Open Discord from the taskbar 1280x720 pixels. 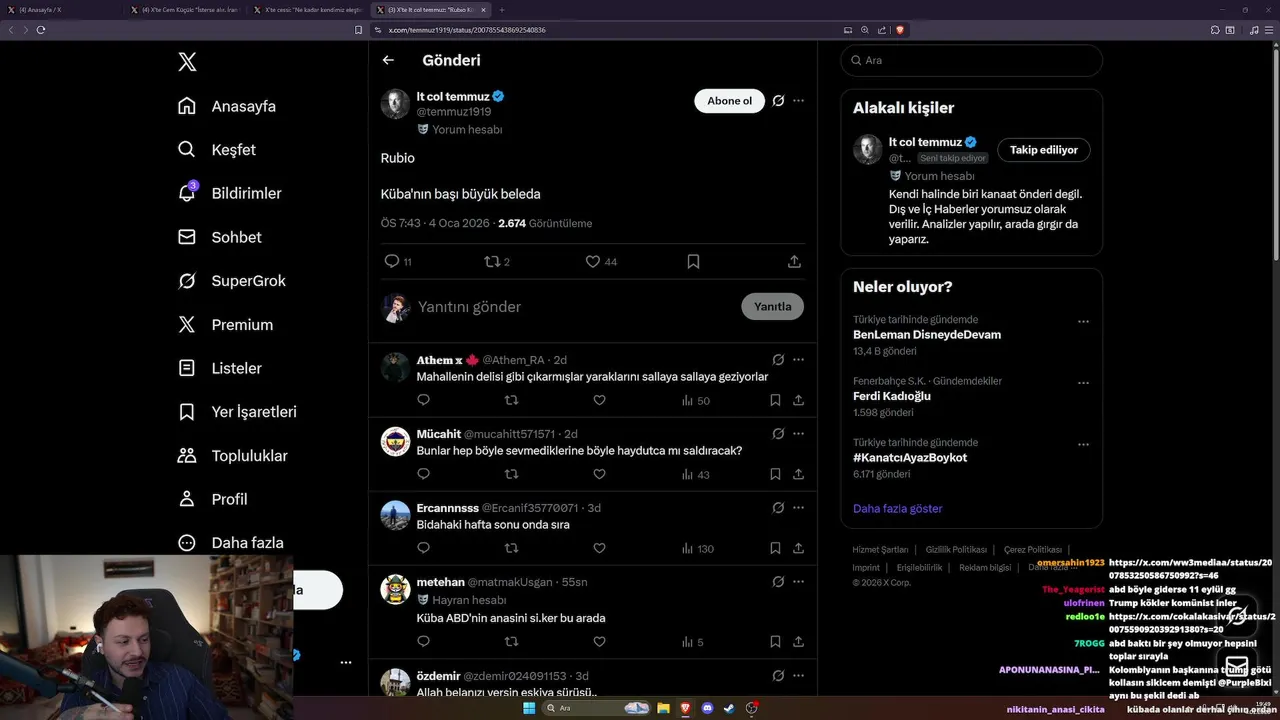(x=708, y=708)
